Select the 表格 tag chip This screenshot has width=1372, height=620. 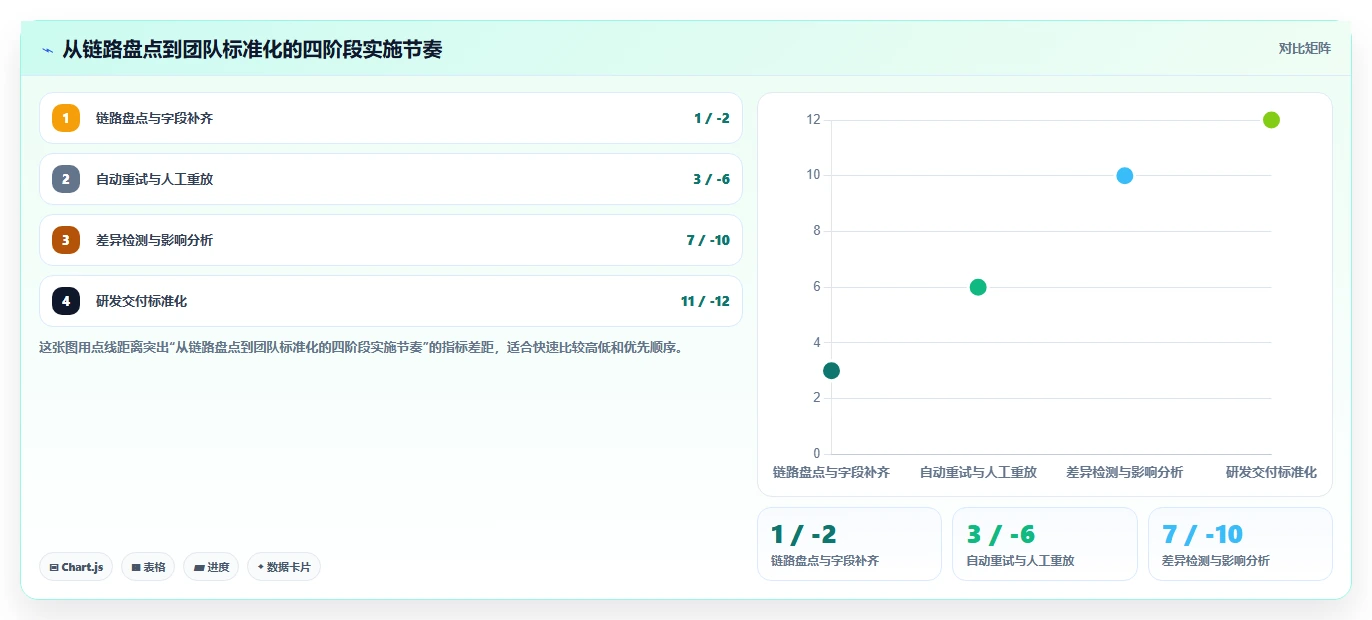coord(148,567)
